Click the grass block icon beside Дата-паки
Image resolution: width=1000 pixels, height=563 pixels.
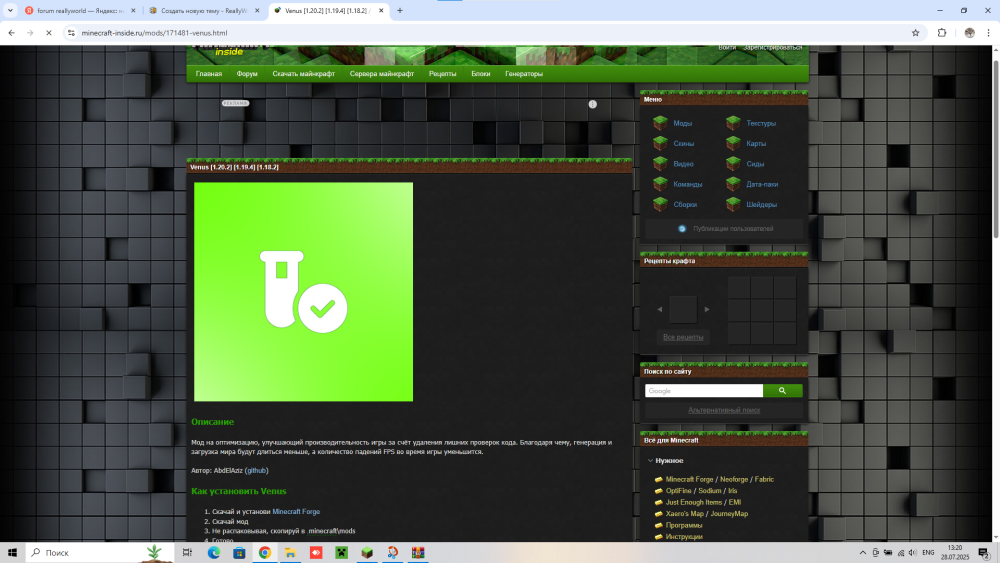[733, 184]
